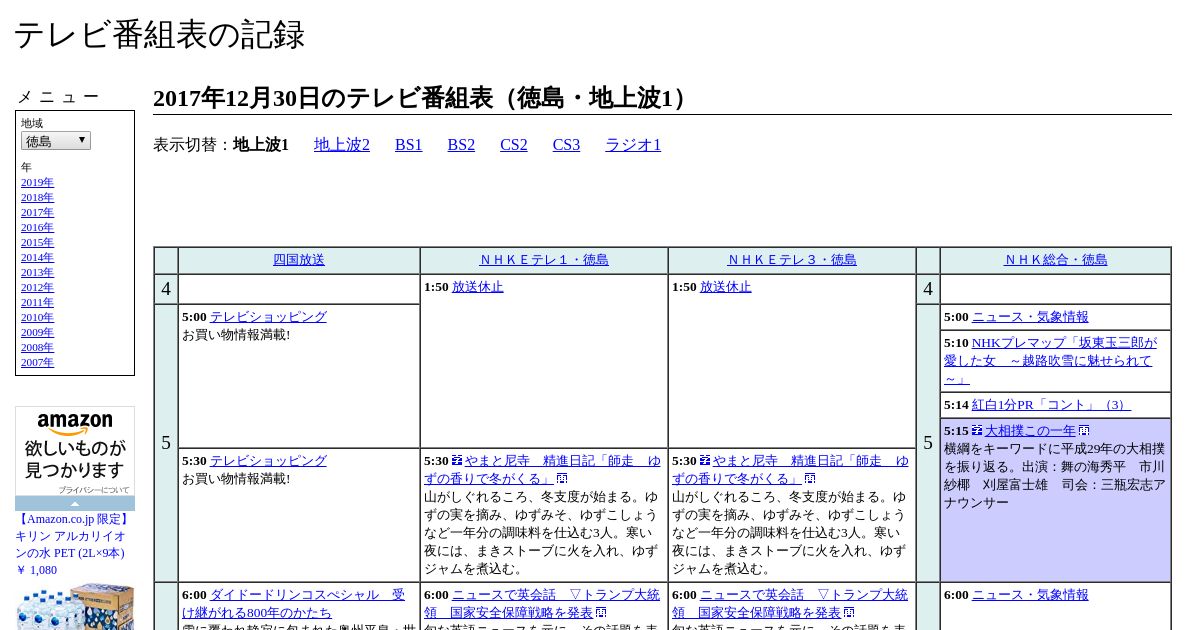1200x630 pixels.
Task: Click rebroadcast icon after ニュースで英会話 on Eテレ３
Action: coord(849,613)
